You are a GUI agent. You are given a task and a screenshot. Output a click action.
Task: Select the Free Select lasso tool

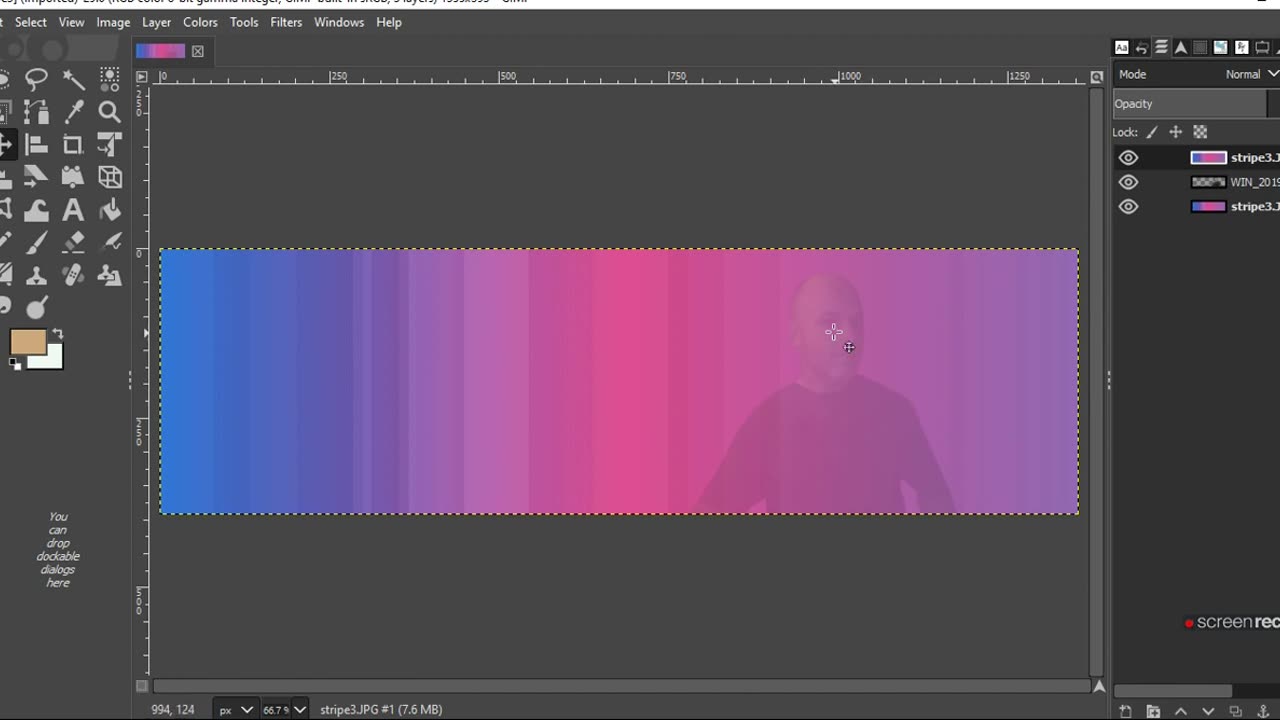[37, 79]
